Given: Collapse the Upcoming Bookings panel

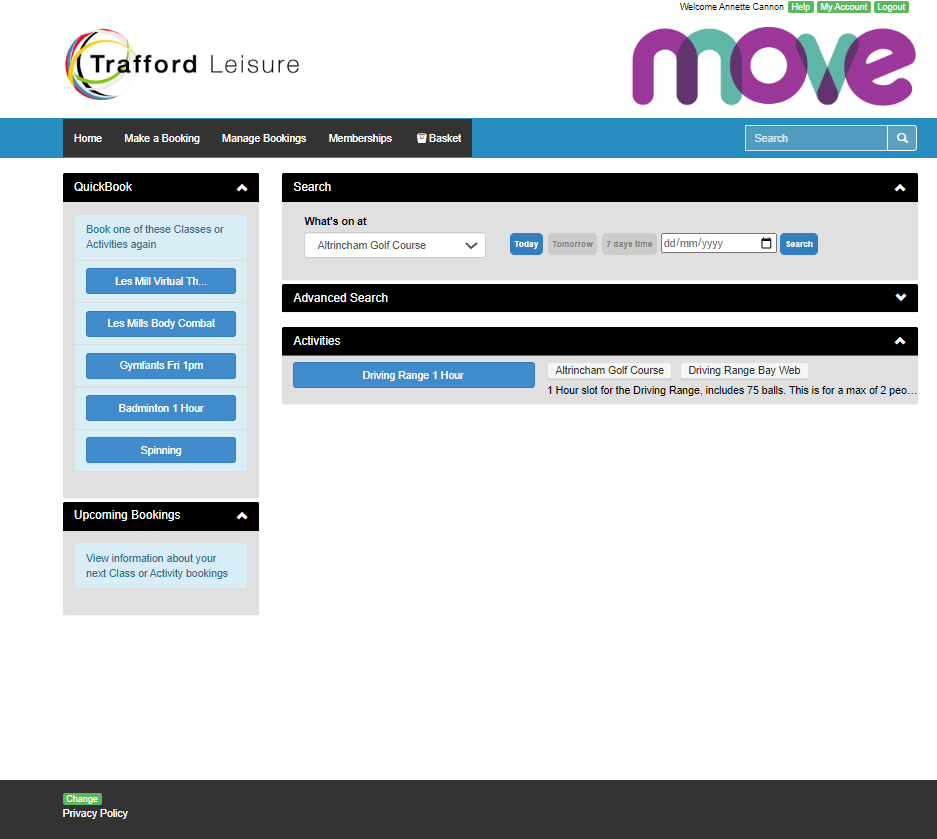Looking at the screenshot, I should [x=242, y=516].
